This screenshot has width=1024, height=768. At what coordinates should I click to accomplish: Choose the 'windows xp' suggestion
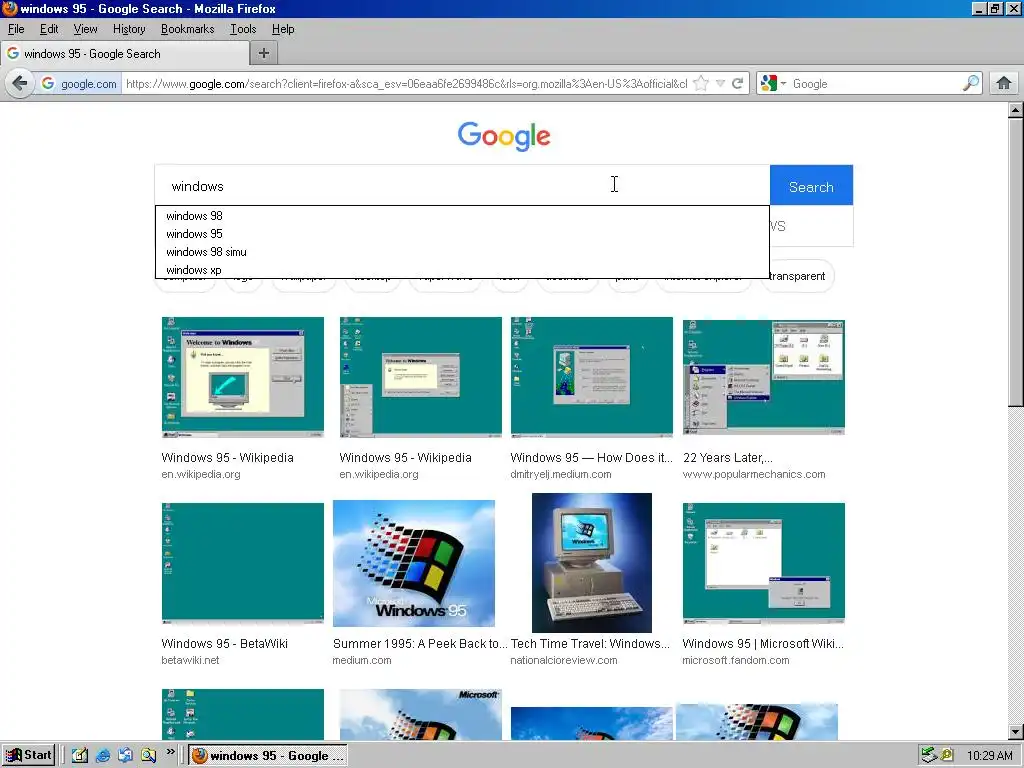(462, 270)
